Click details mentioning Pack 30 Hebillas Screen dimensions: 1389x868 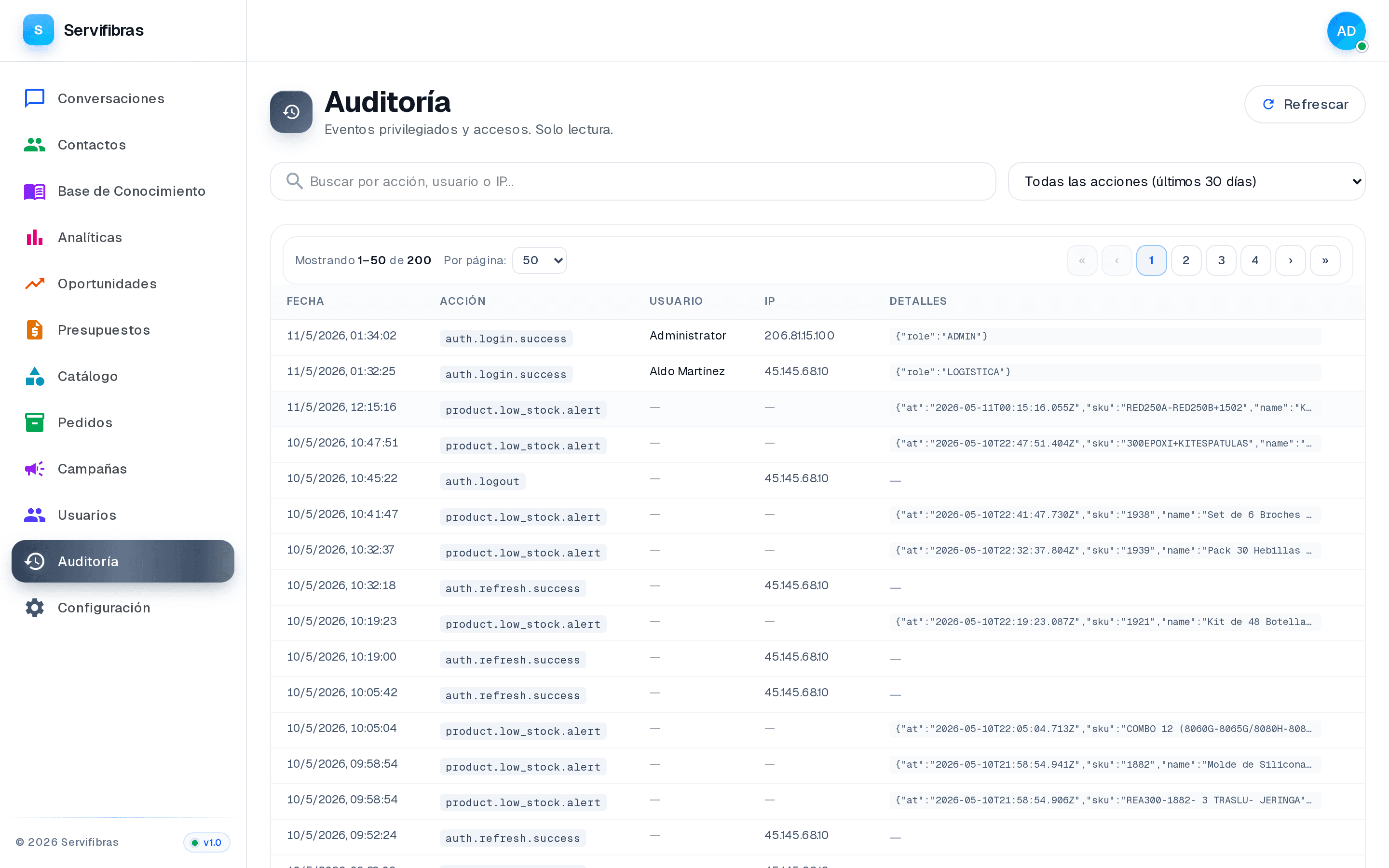[x=1105, y=551]
